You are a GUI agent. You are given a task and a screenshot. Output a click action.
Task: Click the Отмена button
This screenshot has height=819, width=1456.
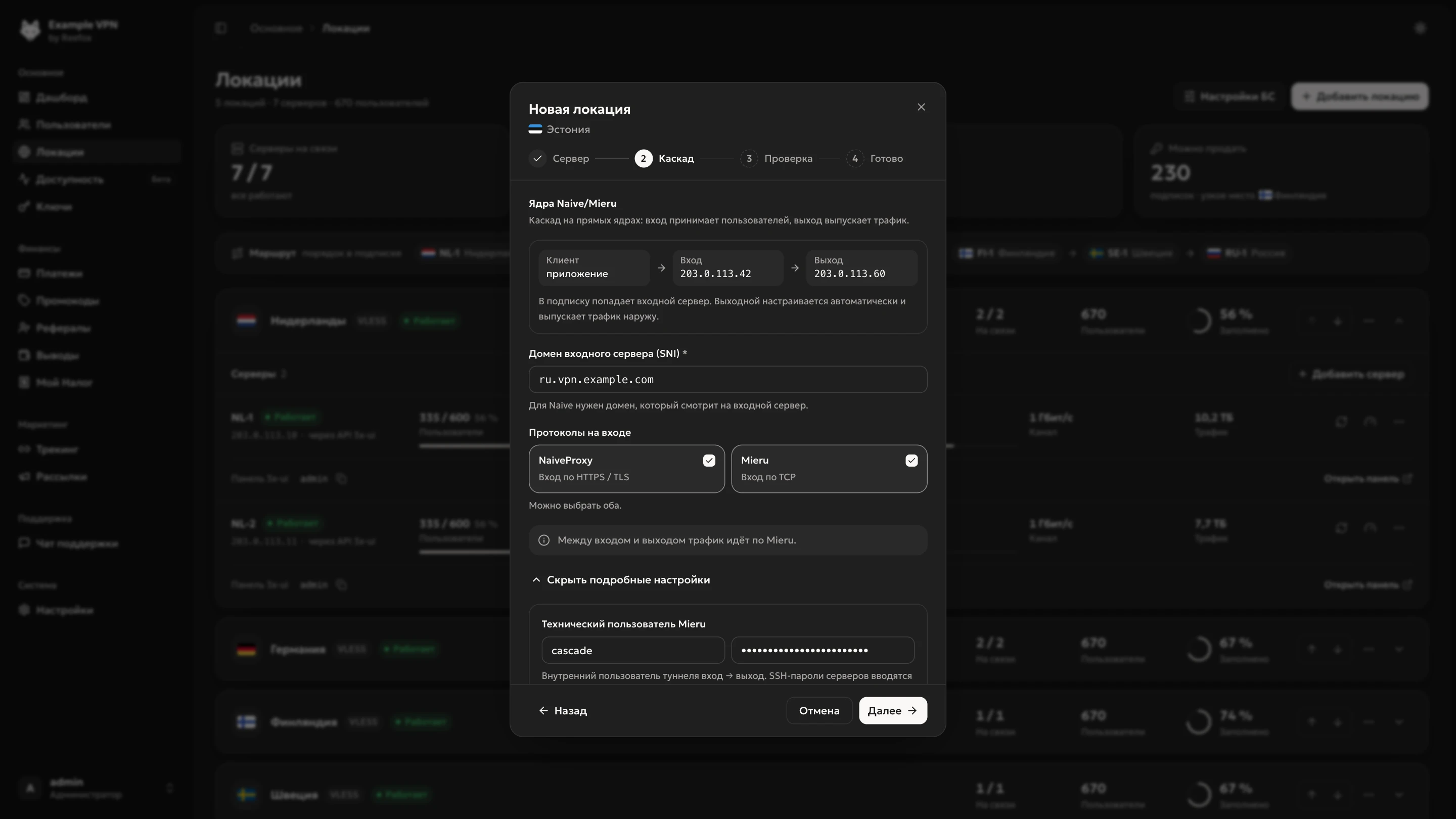[x=819, y=710]
